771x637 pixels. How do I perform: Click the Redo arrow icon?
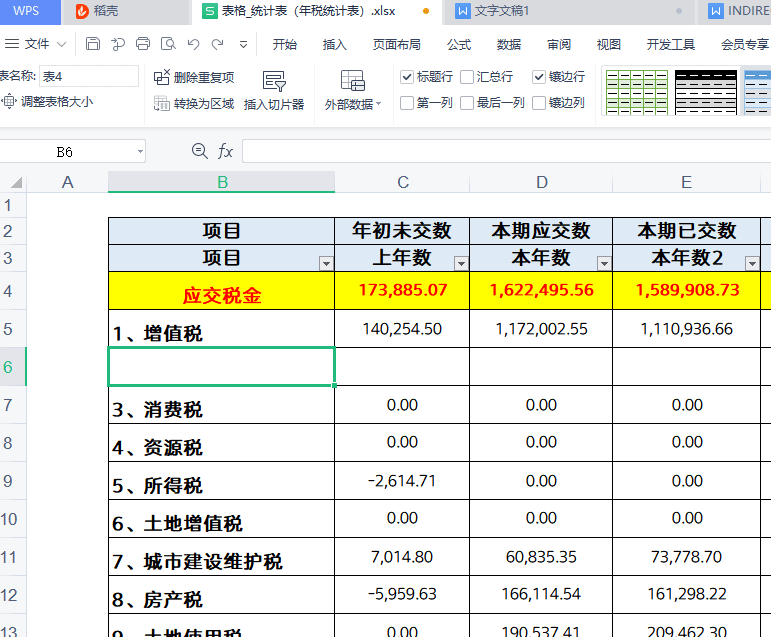(x=217, y=44)
